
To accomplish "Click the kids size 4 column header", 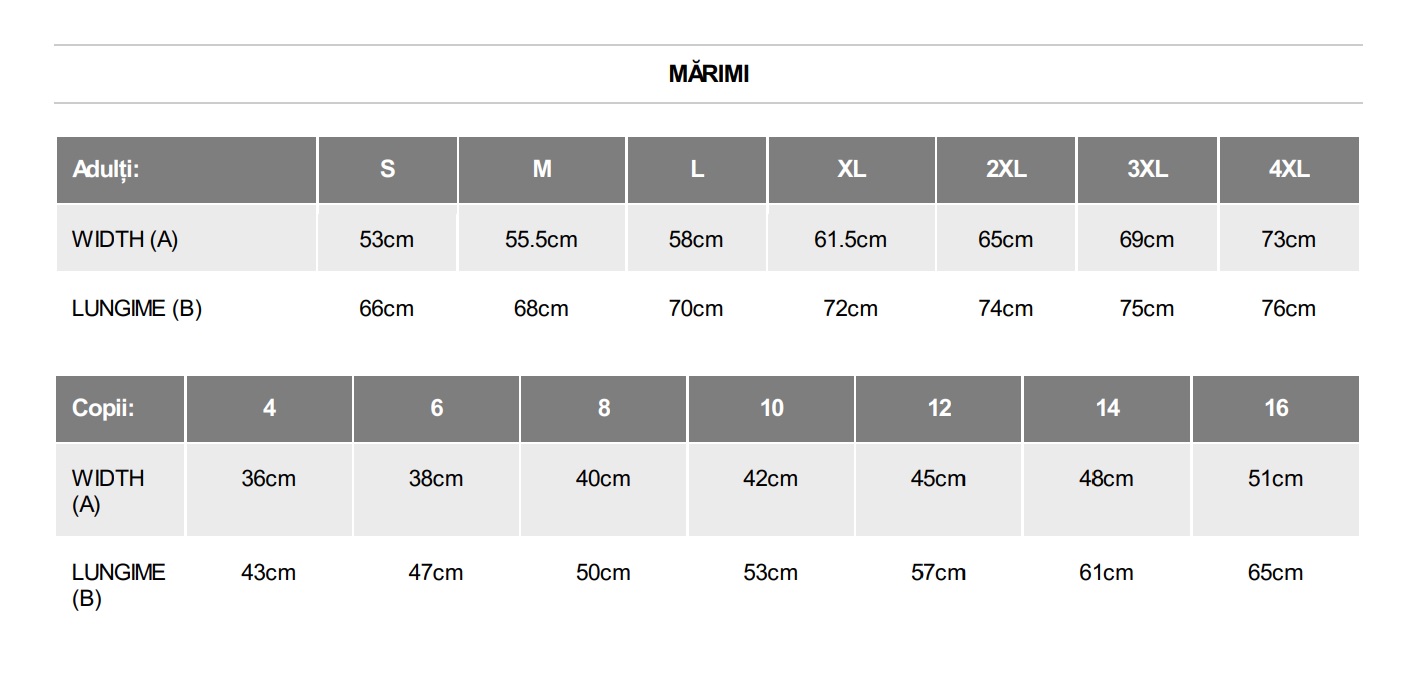I will 269,408.
